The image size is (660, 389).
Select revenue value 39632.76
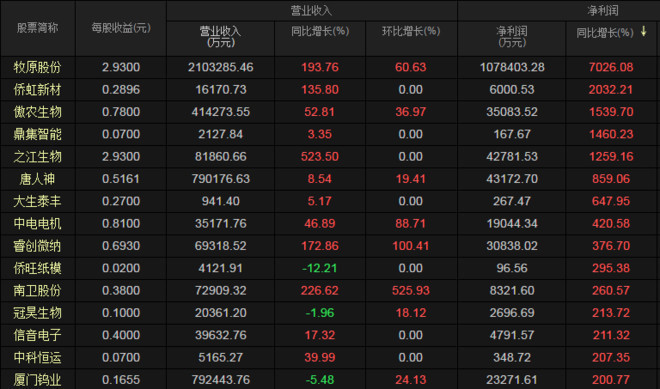coord(221,335)
